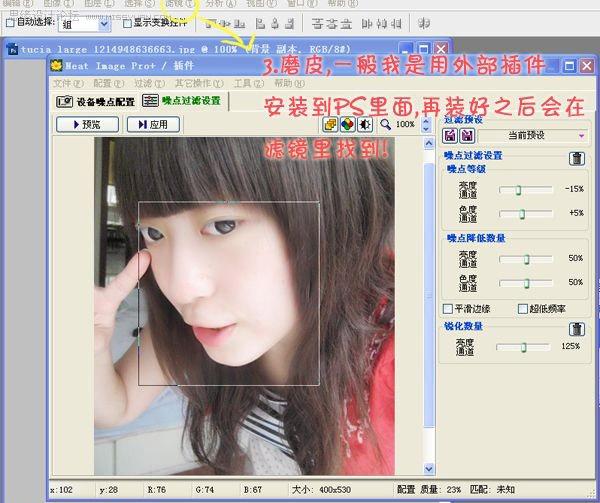Click the 预览 preview button
The image size is (600, 503).
click(x=87, y=124)
